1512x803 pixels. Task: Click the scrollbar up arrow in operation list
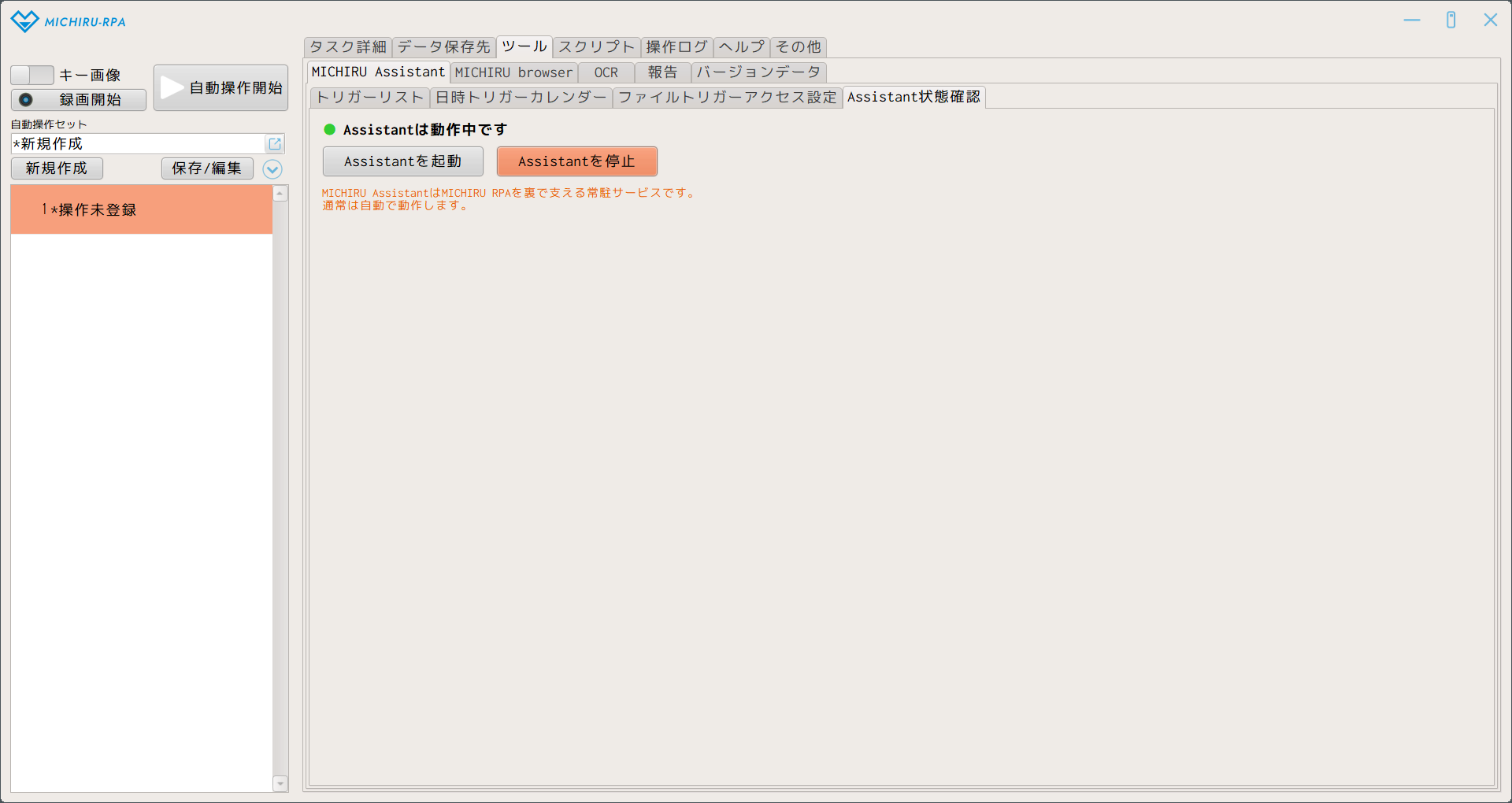pyautogui.click(x=280, y=194)
